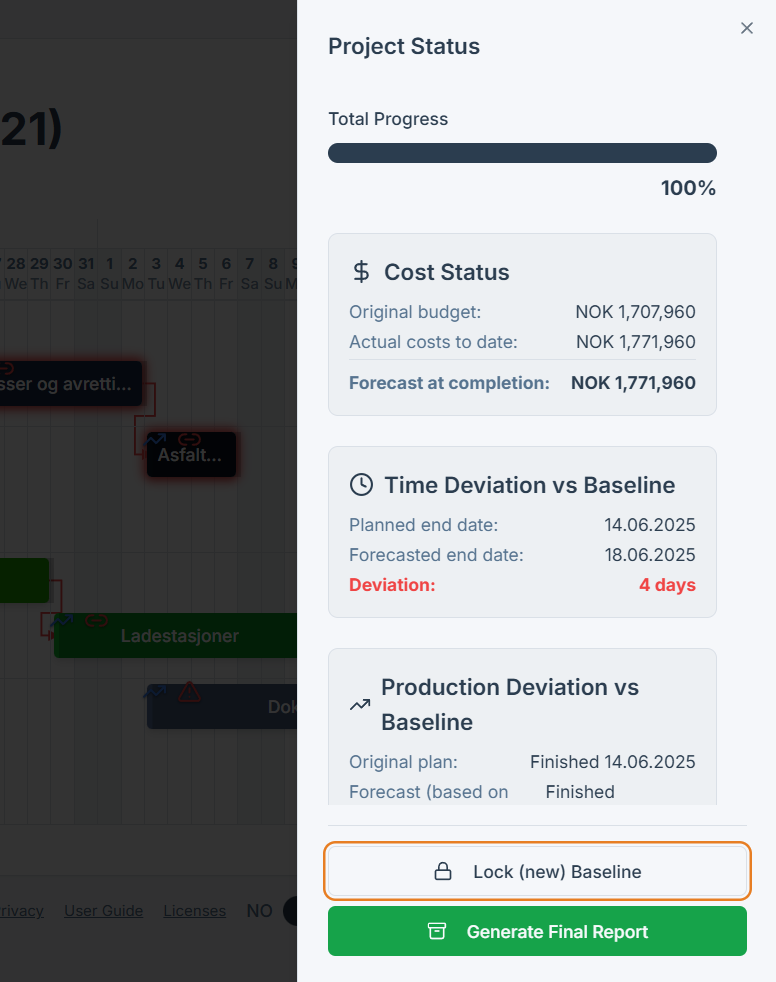Image resolution: width=776 pixels, height=982 pixels.
Task: Open the User Guide link
Action: (103, 911)
